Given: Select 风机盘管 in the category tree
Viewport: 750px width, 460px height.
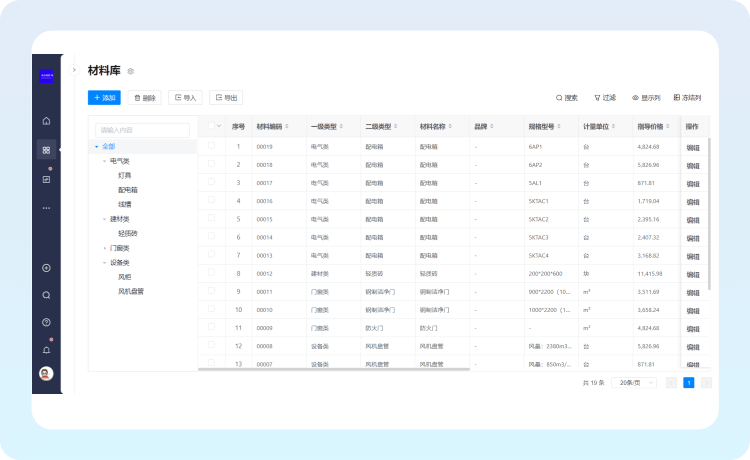Looking at the screenshot, I should coord(131,291).
